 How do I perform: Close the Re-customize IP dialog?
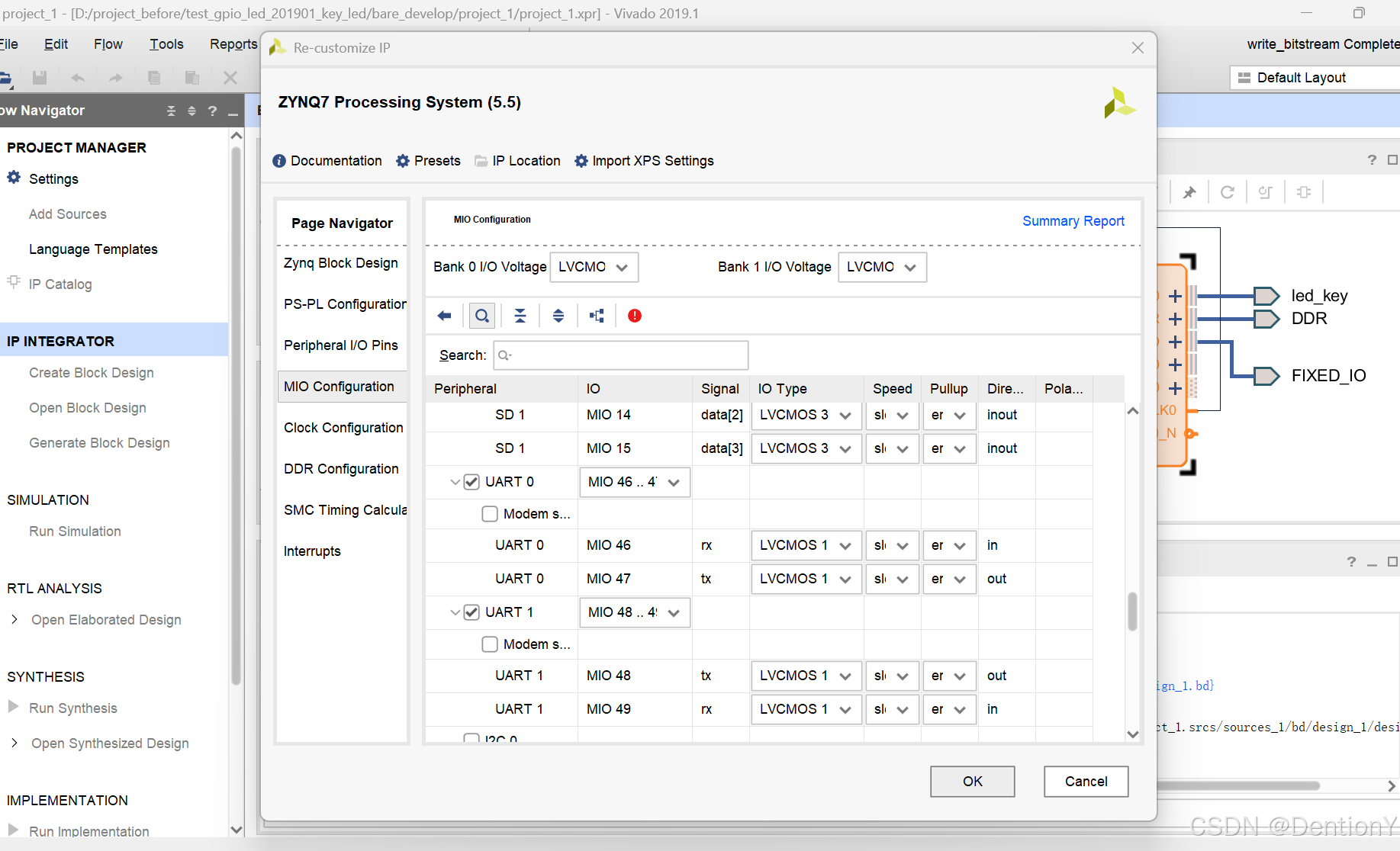[x=1138, y=48]
